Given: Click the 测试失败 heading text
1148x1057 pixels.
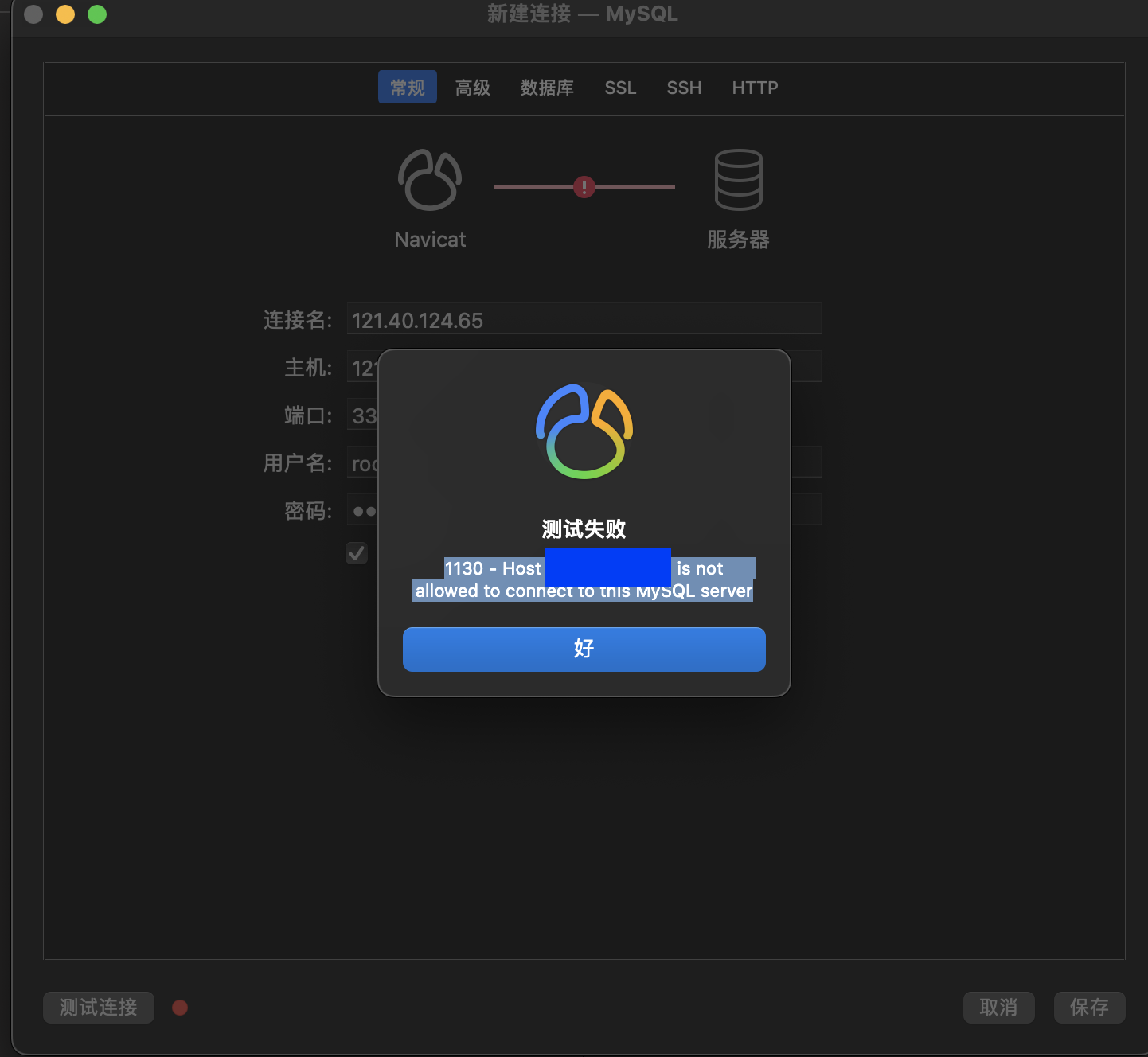Looking at the screenshot, I should (x=584, y=529).
